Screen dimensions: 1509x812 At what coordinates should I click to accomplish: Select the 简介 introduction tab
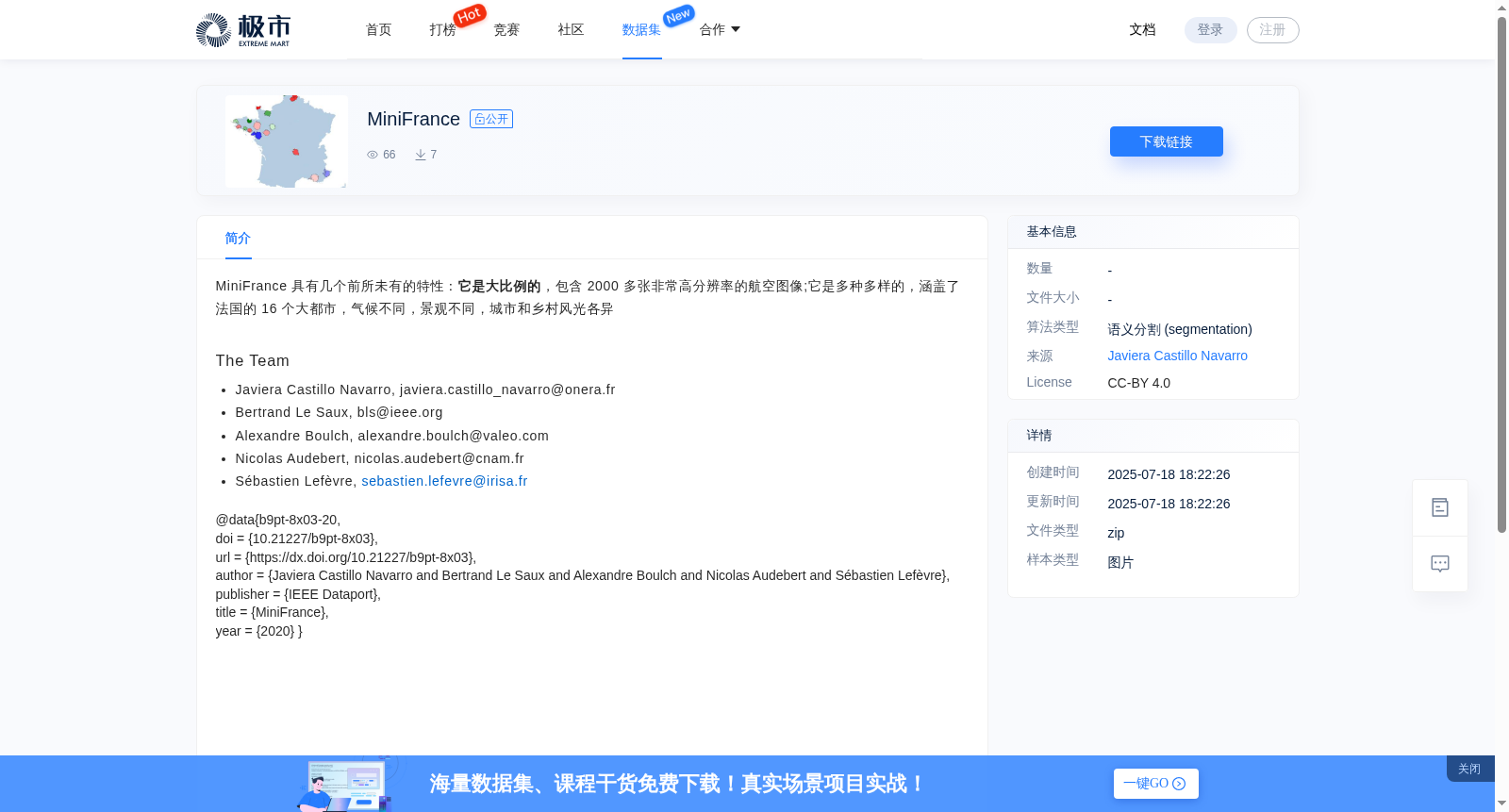(x=238, y=239)
